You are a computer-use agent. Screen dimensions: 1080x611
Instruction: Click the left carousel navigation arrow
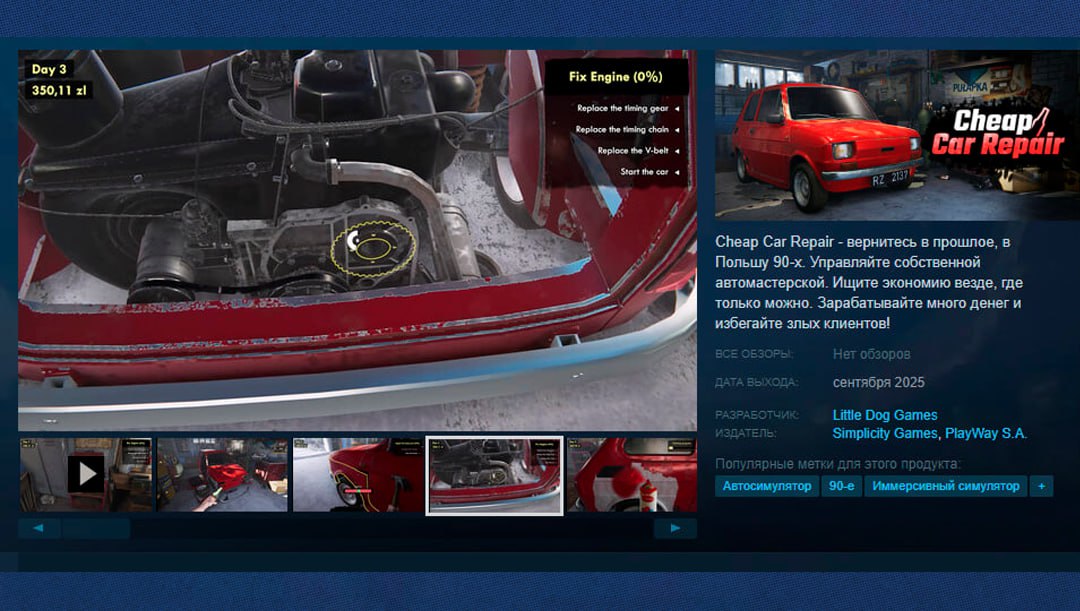tap(39, 526)
